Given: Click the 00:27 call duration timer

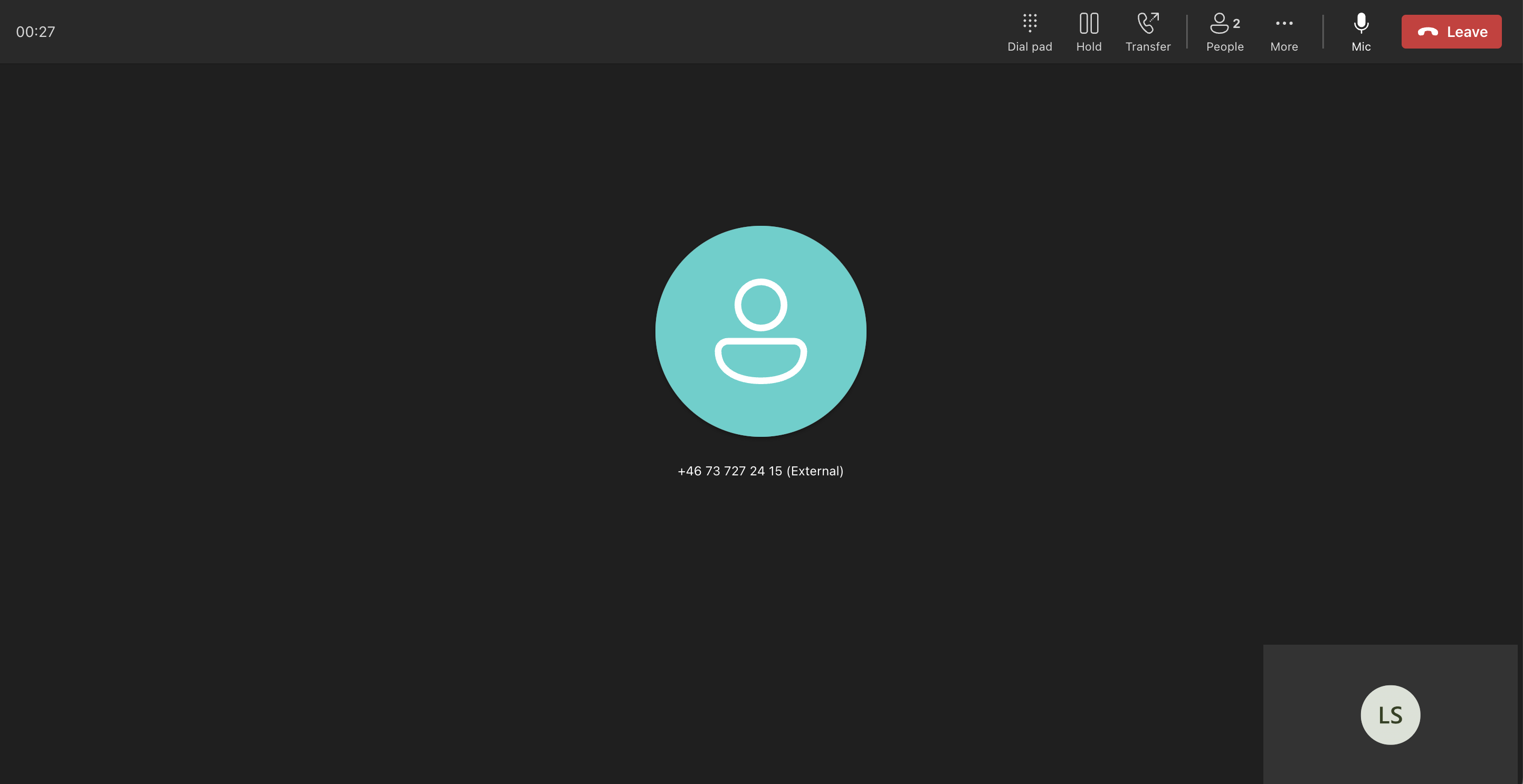Looking at the screenshot, I should pyautogui.click(x=35, y=32).
